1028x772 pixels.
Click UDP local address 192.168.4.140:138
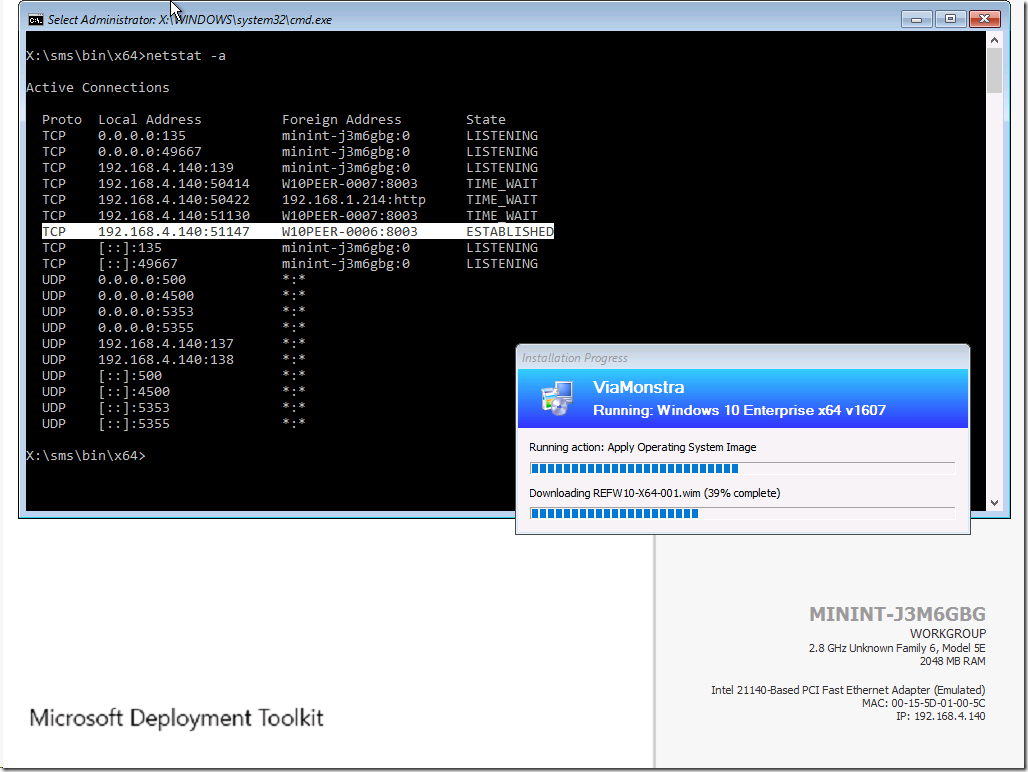[x=166, y=360]
